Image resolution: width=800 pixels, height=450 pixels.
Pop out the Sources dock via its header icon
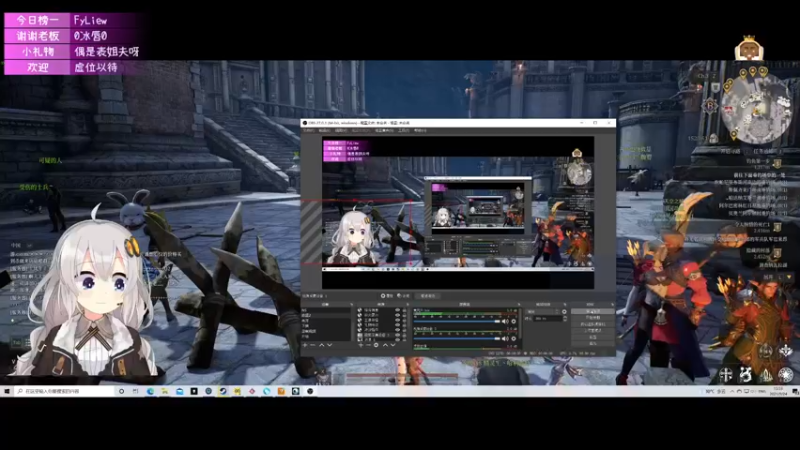tap(408, 305)
